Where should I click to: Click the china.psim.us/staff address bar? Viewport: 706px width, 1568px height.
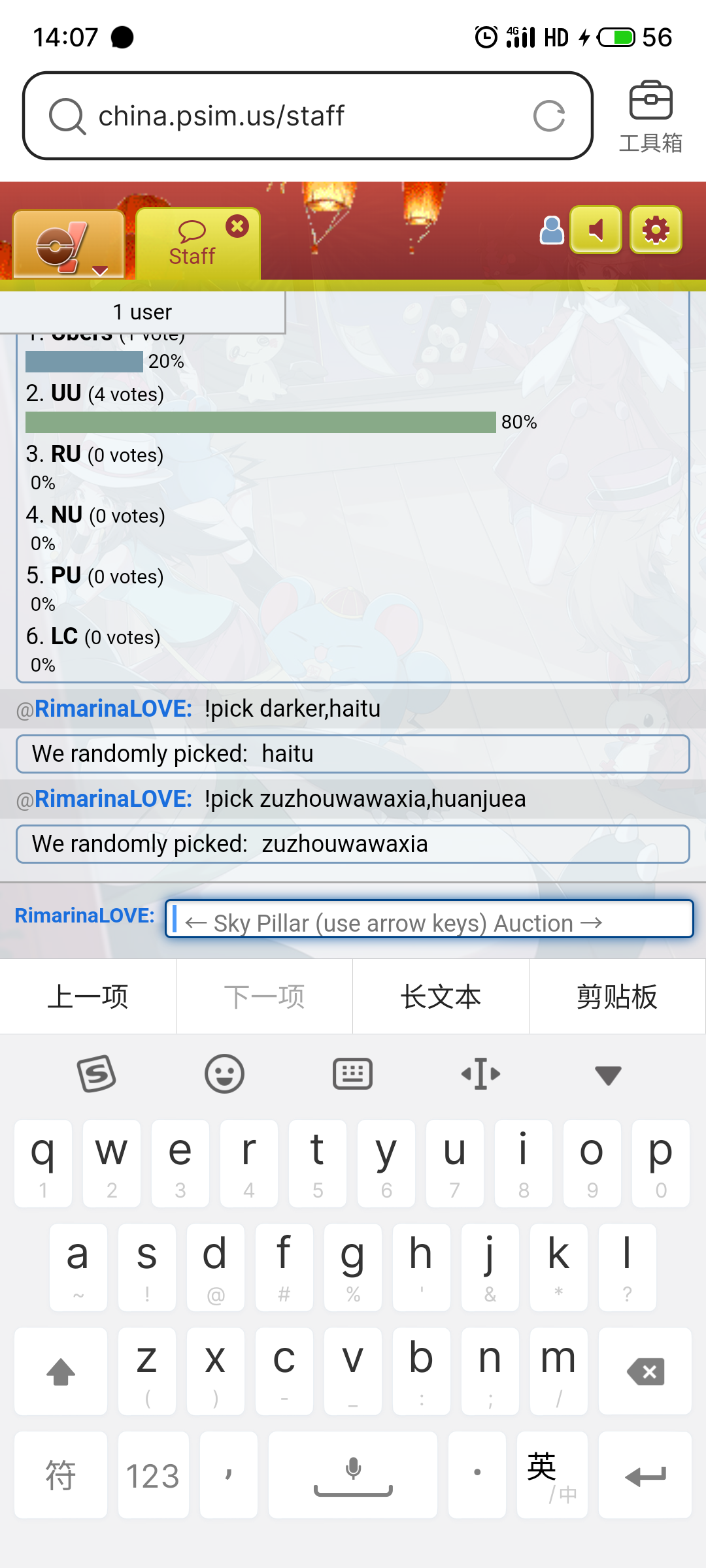coord(307,116)
